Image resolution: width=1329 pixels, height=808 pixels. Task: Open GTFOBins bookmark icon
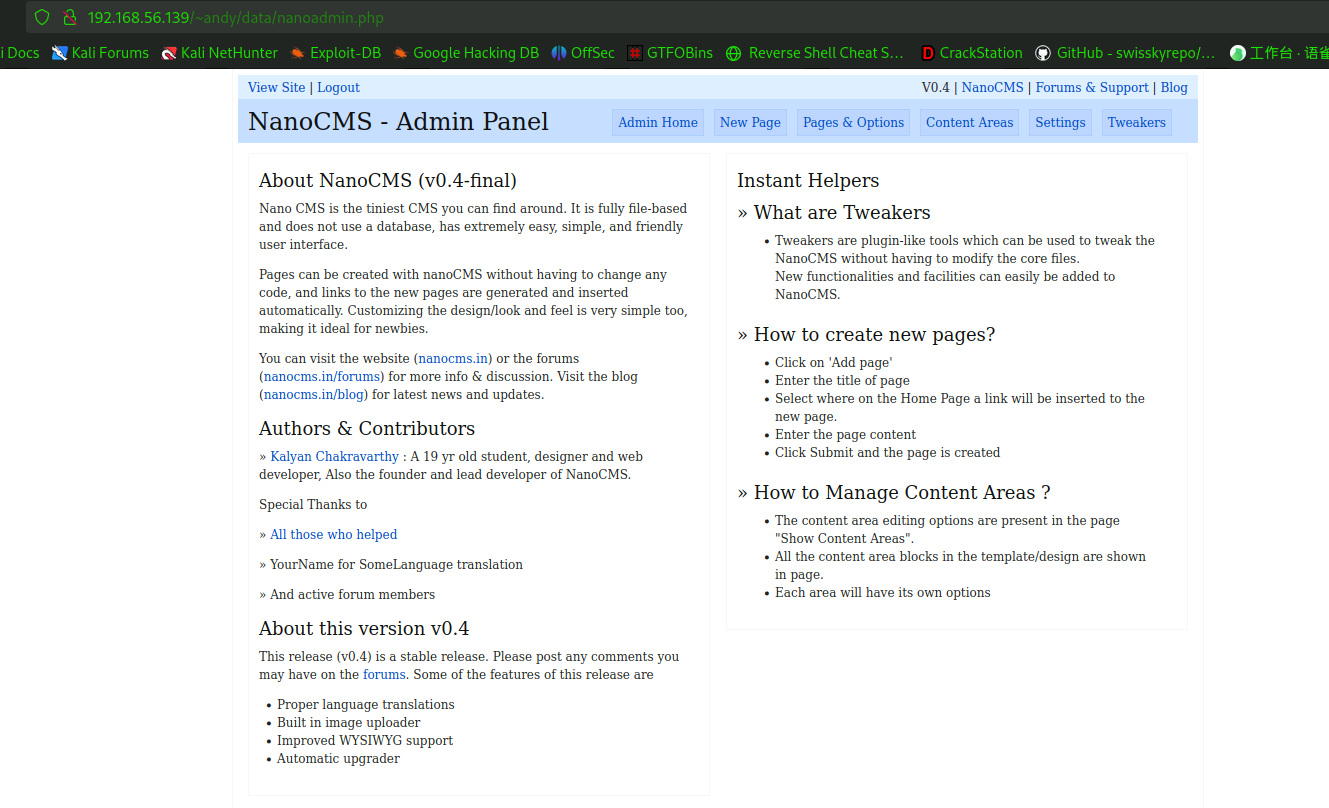click(x=635, y=53)
